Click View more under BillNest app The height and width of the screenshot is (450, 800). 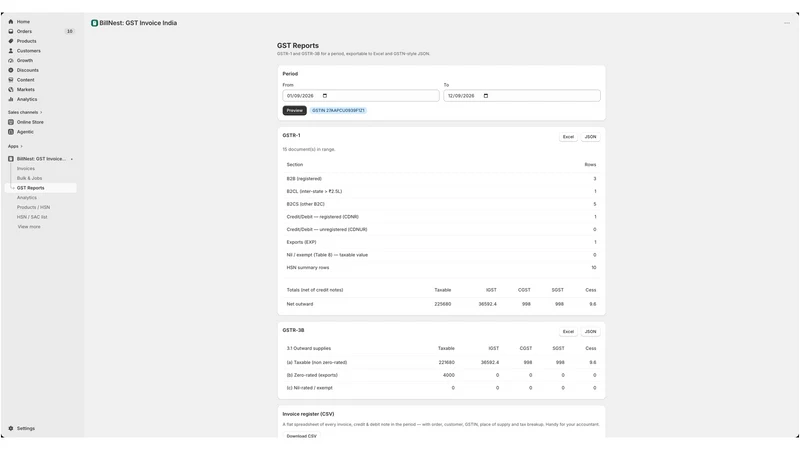coord(29,227)
